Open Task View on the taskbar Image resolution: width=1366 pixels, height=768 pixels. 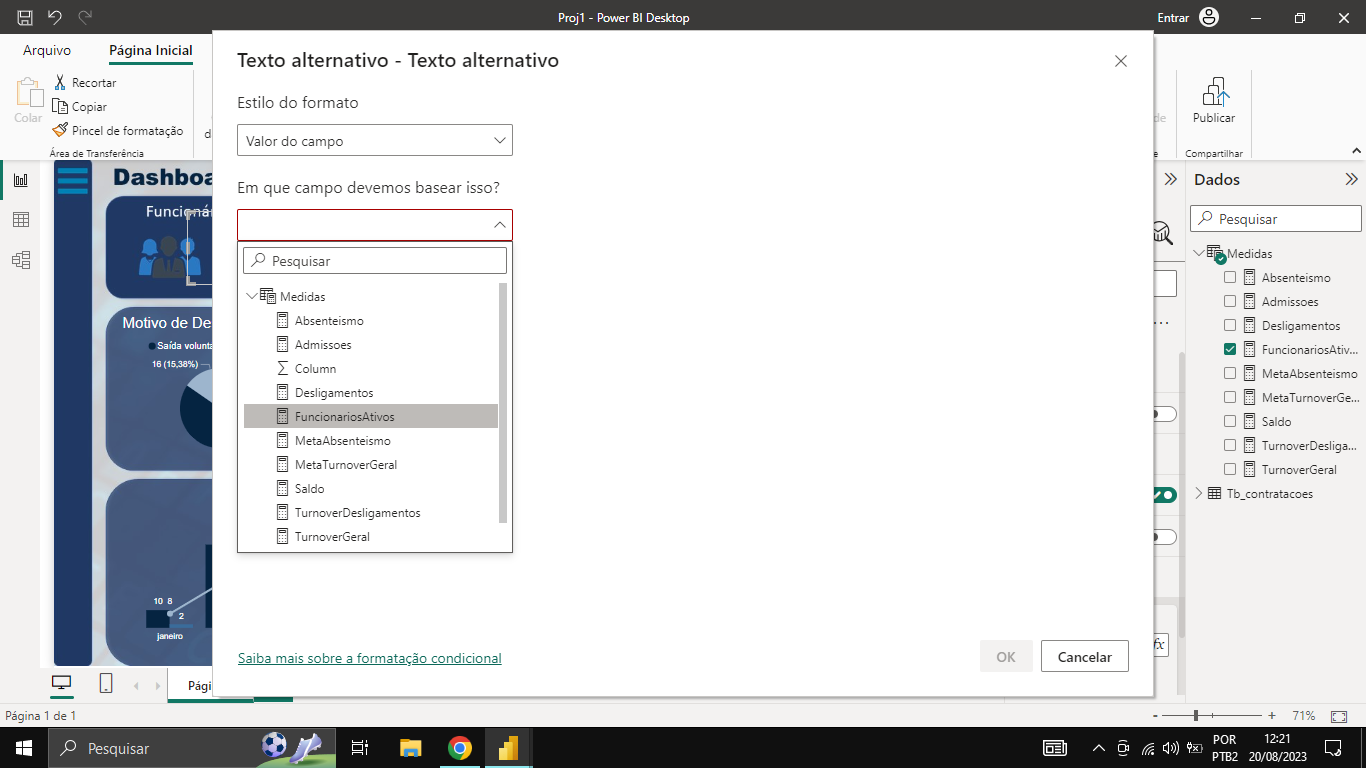[x=360, y=748]
